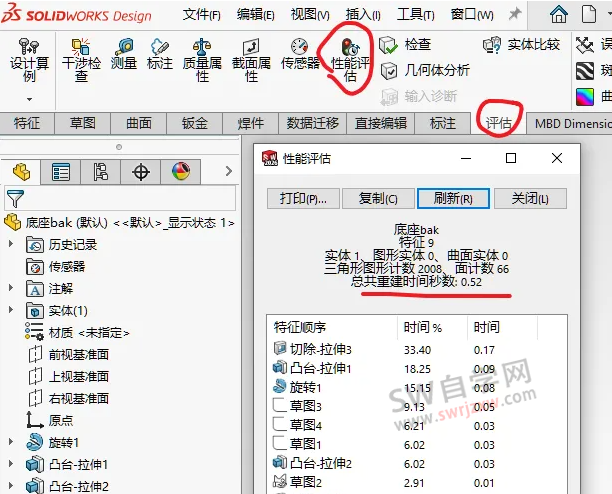Viewport: 612px width, 494px height.
Task: Sort by 时间 % column header
Action: click(x=432, y=327)
